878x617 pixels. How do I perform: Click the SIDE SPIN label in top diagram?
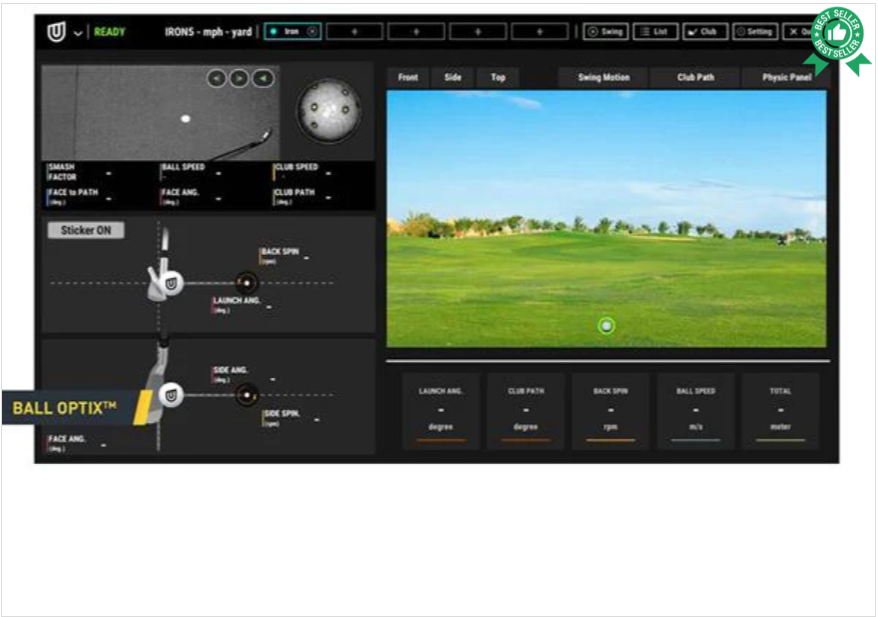282,414
